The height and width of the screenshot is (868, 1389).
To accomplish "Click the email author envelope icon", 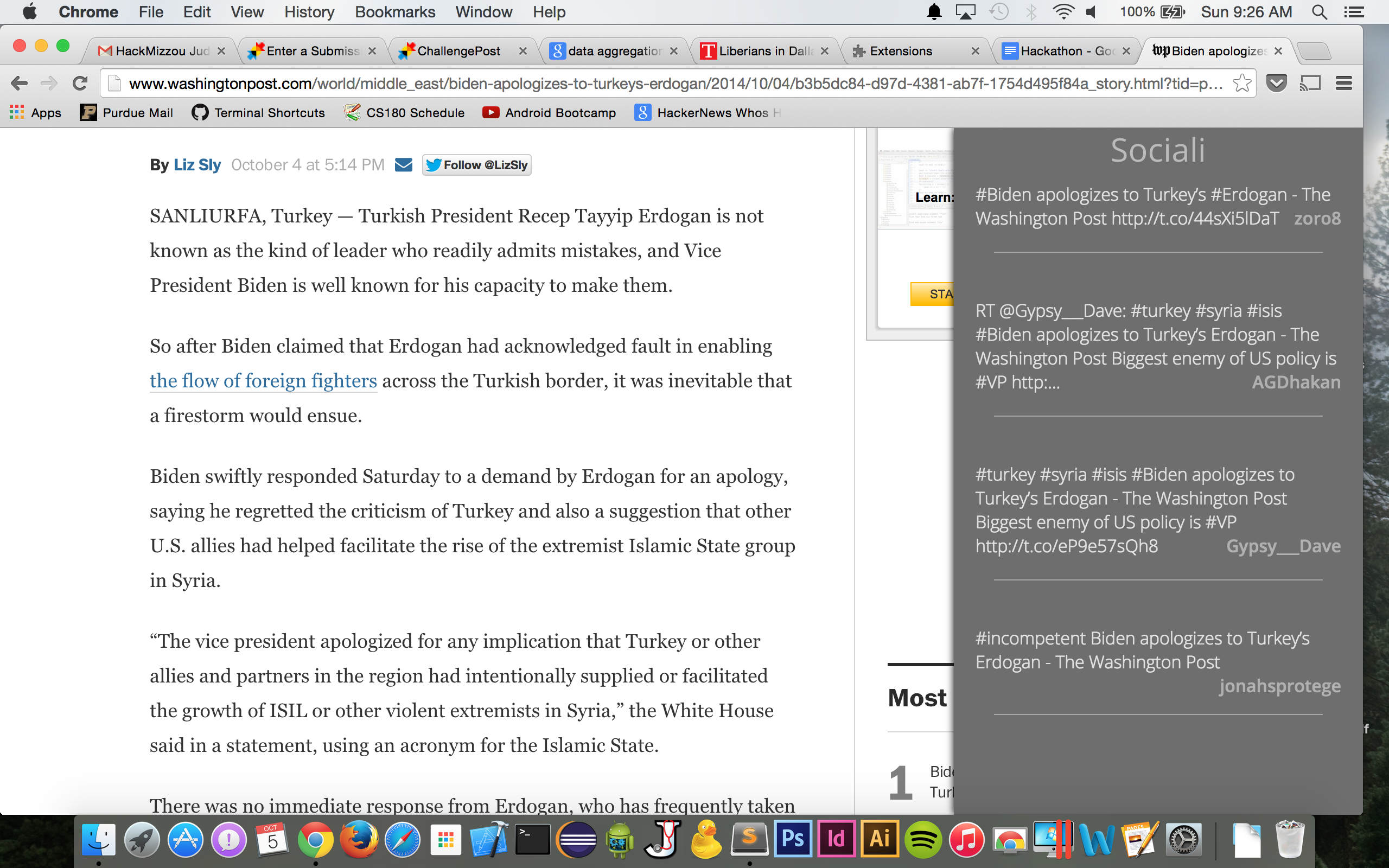I will click(404, 165).
